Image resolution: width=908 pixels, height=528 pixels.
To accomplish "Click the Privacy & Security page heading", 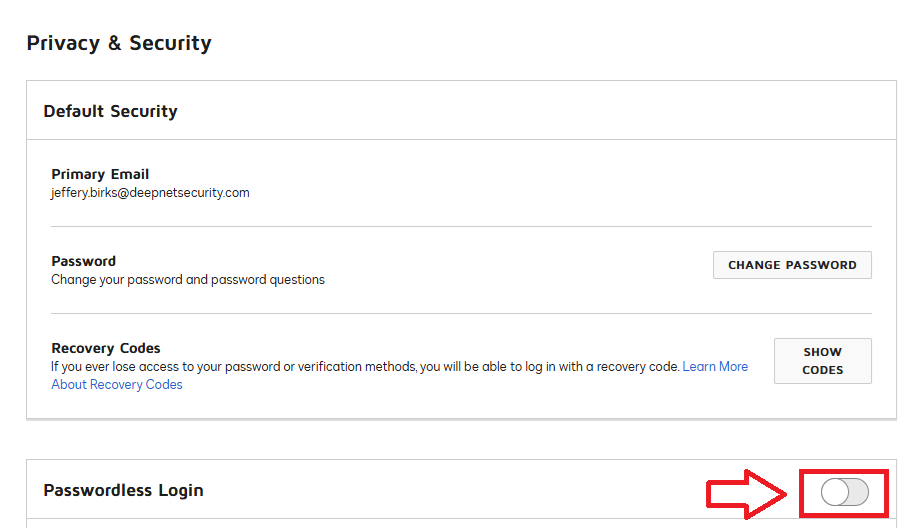I will coord(119,43).
